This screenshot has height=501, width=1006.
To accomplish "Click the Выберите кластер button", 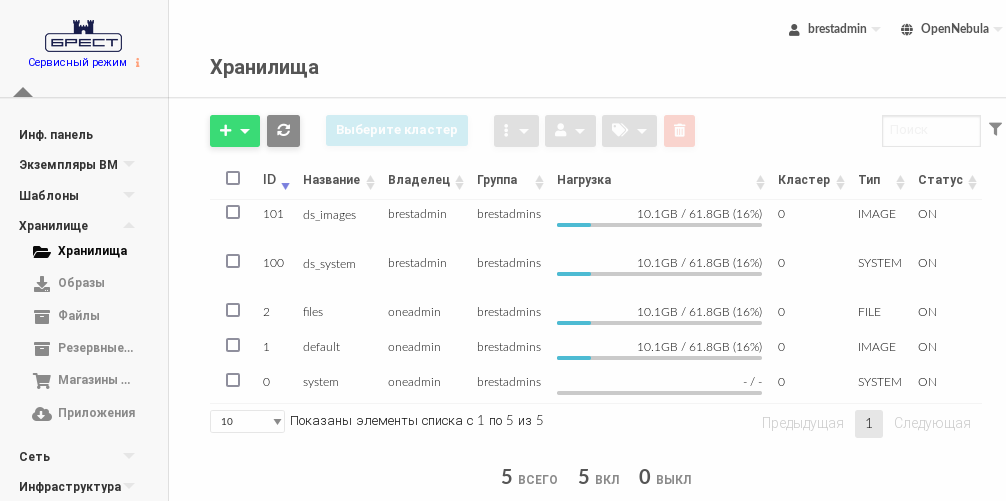I will tap(397, 130).
